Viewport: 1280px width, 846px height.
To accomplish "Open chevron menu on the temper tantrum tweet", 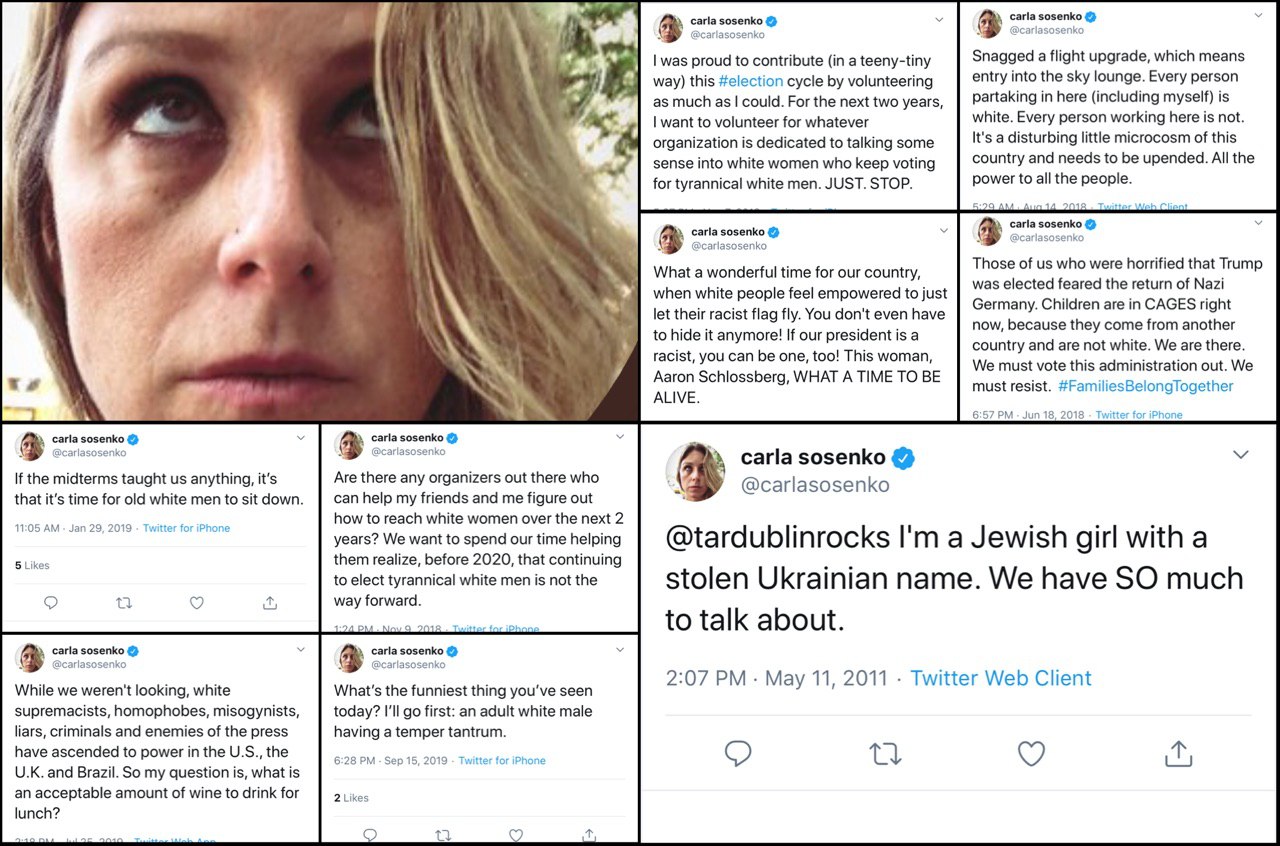I will [x=621, y=651].
